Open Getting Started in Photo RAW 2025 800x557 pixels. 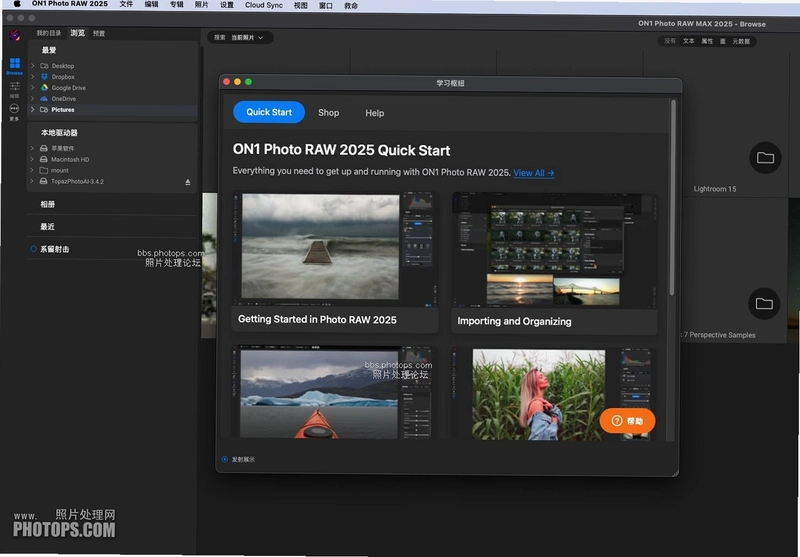tap(335, 262)
